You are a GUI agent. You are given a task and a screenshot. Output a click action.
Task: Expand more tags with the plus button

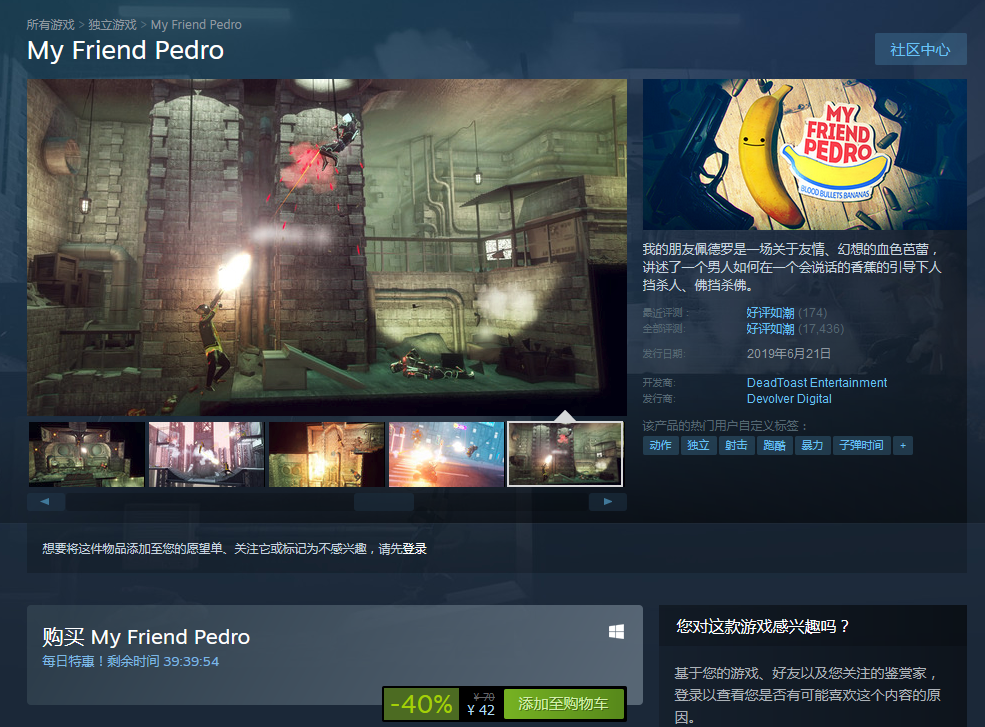902,445
